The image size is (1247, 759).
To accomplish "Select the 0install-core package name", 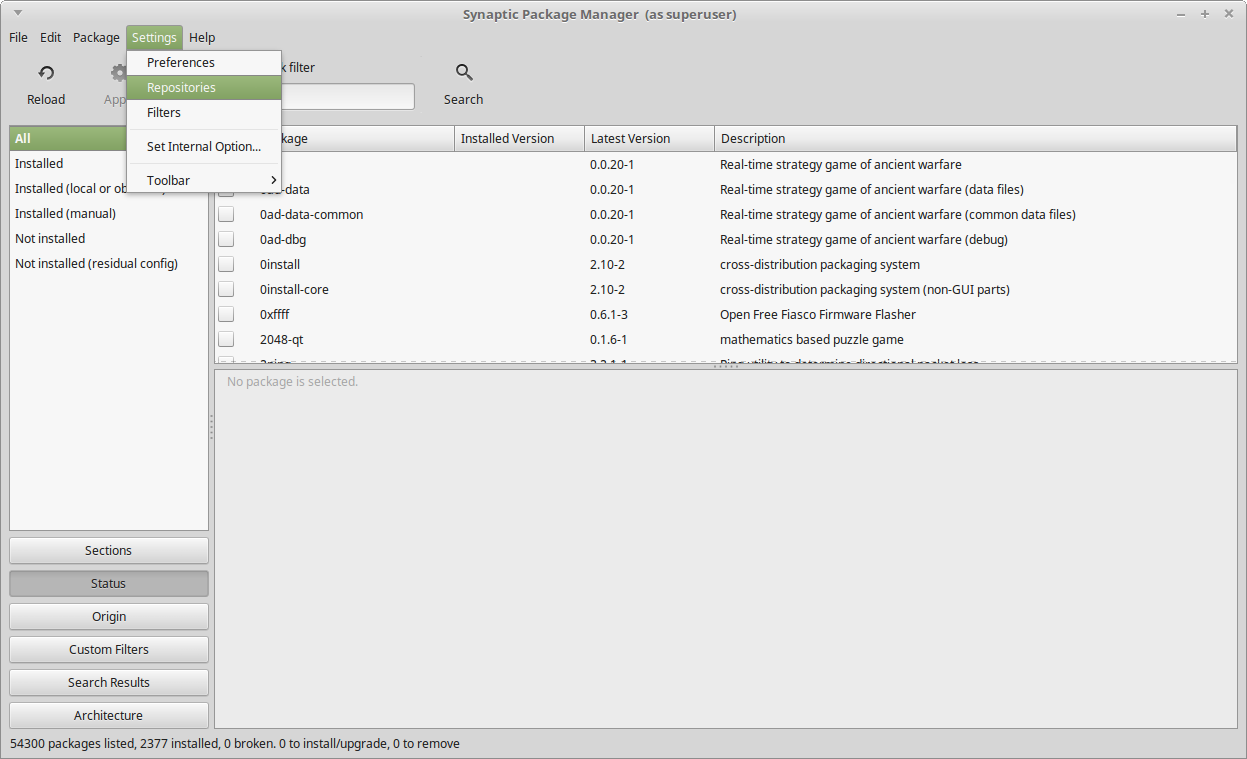I will (294, 289).
